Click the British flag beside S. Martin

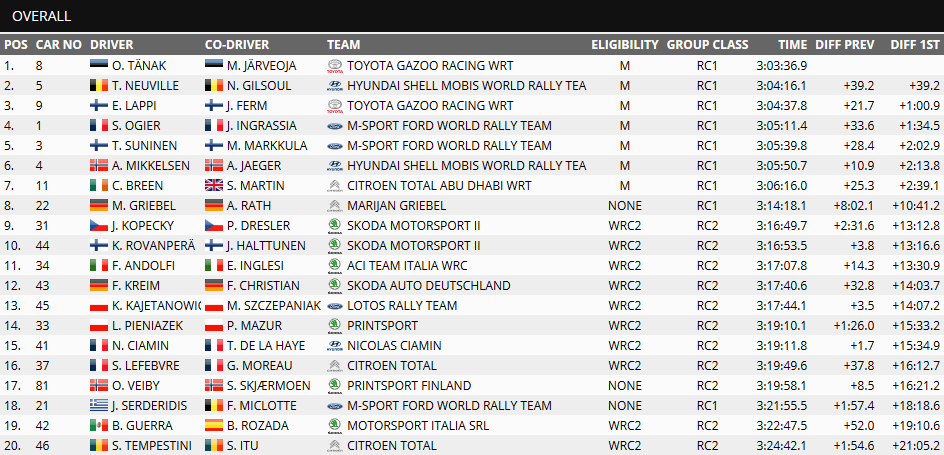(x=214, y=186)
